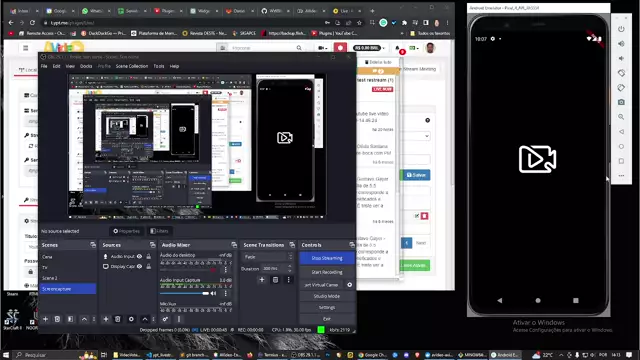Open Audio Mixer dock menu dots
Image resolution: width=640 pixels, height=360 pixels.
179,319
